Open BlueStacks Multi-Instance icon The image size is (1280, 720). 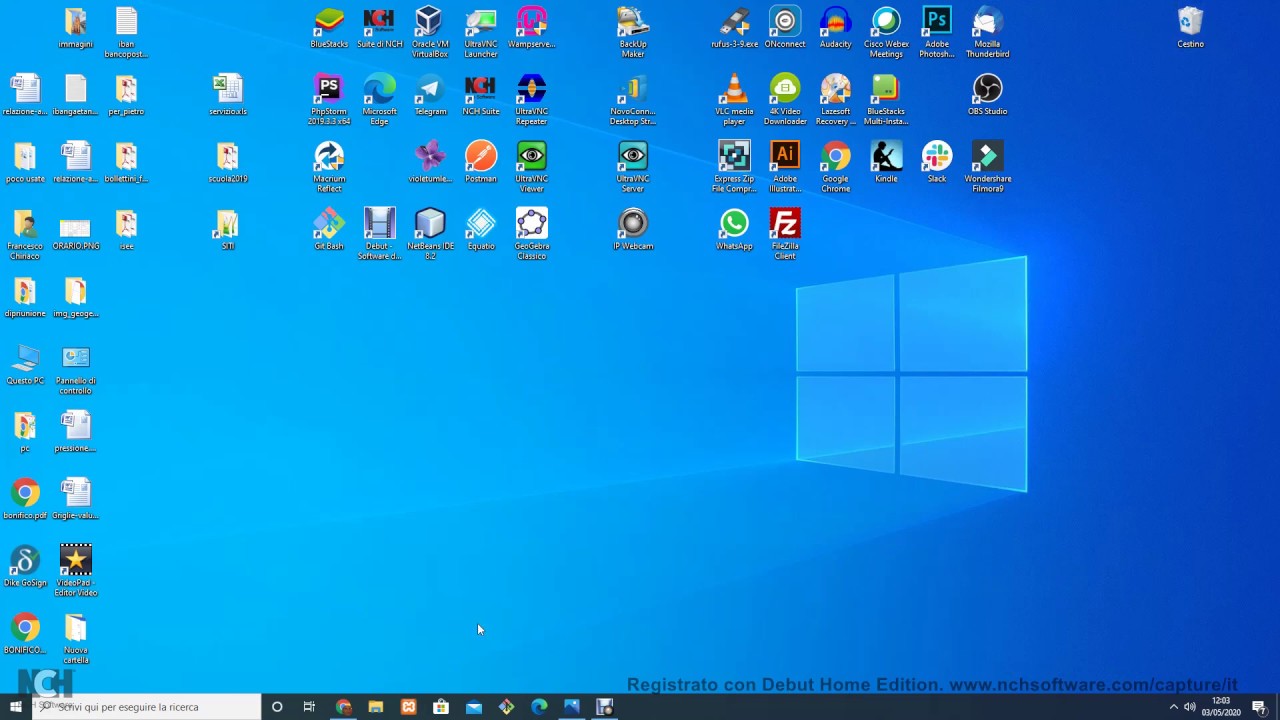[x=886, y=99]
